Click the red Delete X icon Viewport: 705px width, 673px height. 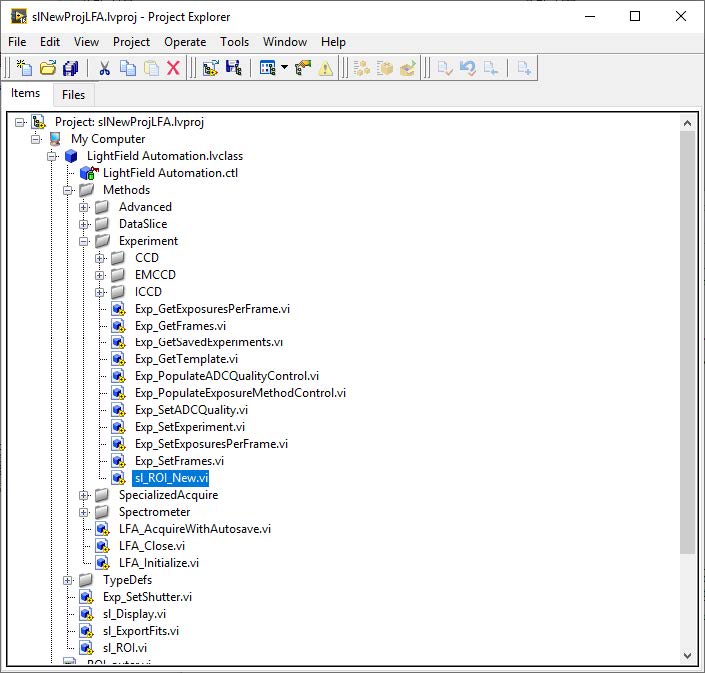174,68
